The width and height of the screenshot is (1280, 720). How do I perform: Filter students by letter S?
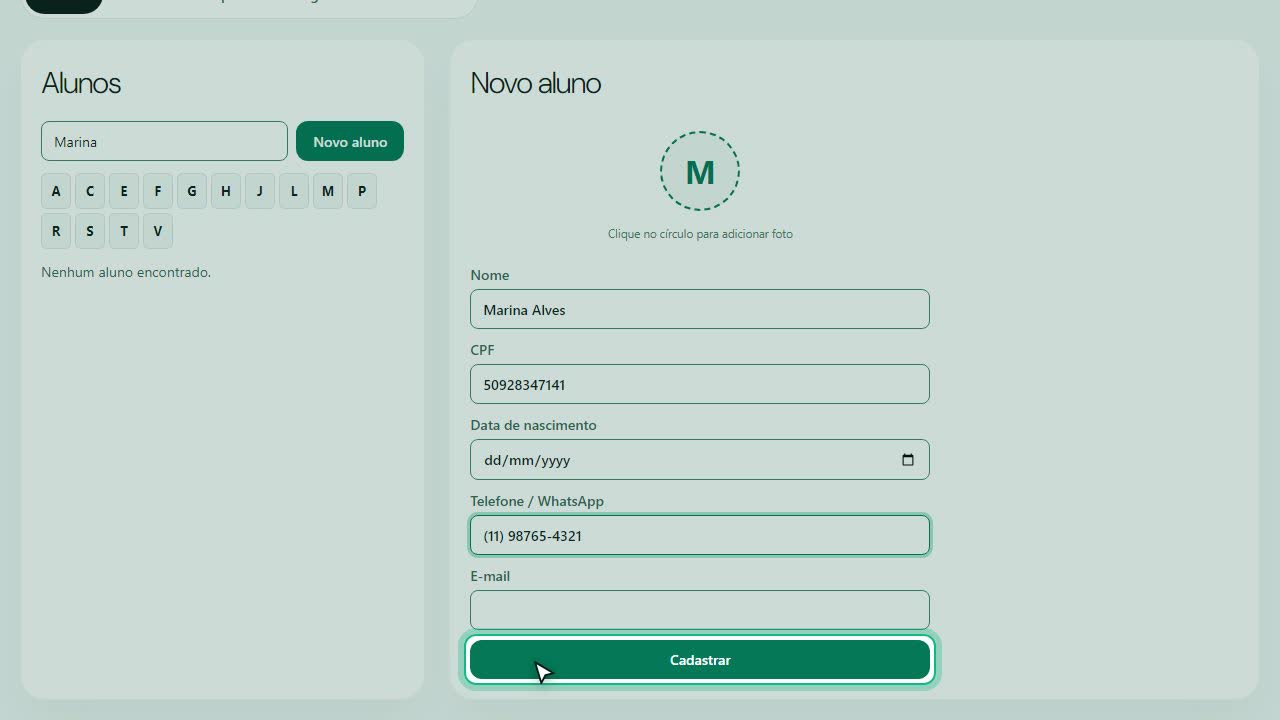[90, 231]
